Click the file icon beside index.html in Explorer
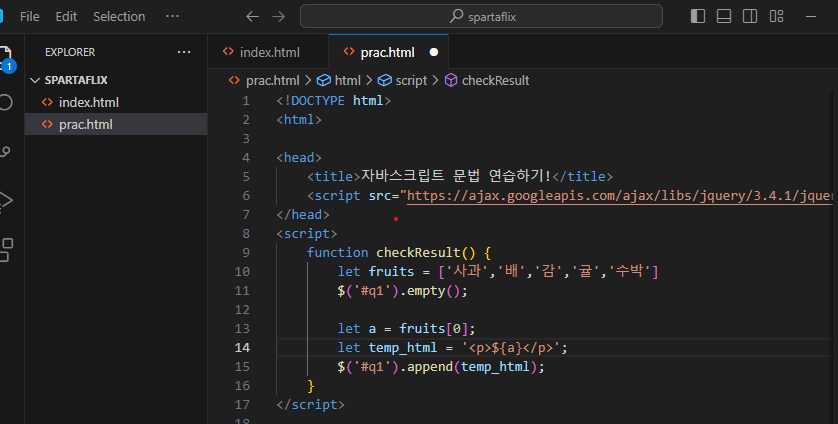This screenshot has height=424, width=838. click(x=48, y=102)
